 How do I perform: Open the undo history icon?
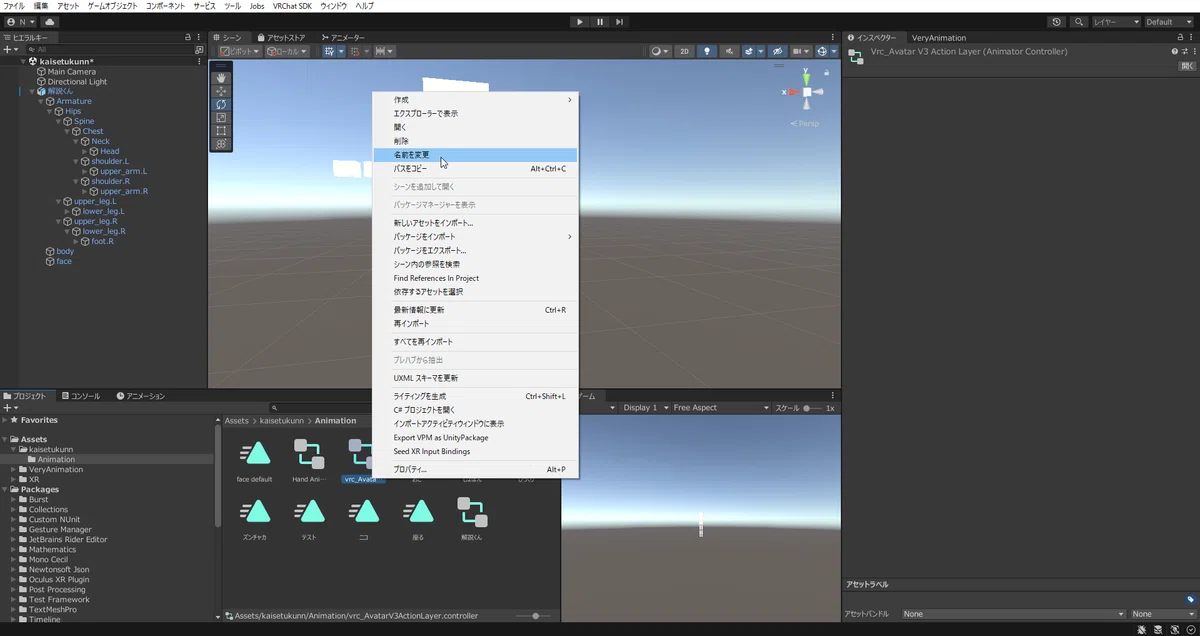click(x=1057, y=21)
